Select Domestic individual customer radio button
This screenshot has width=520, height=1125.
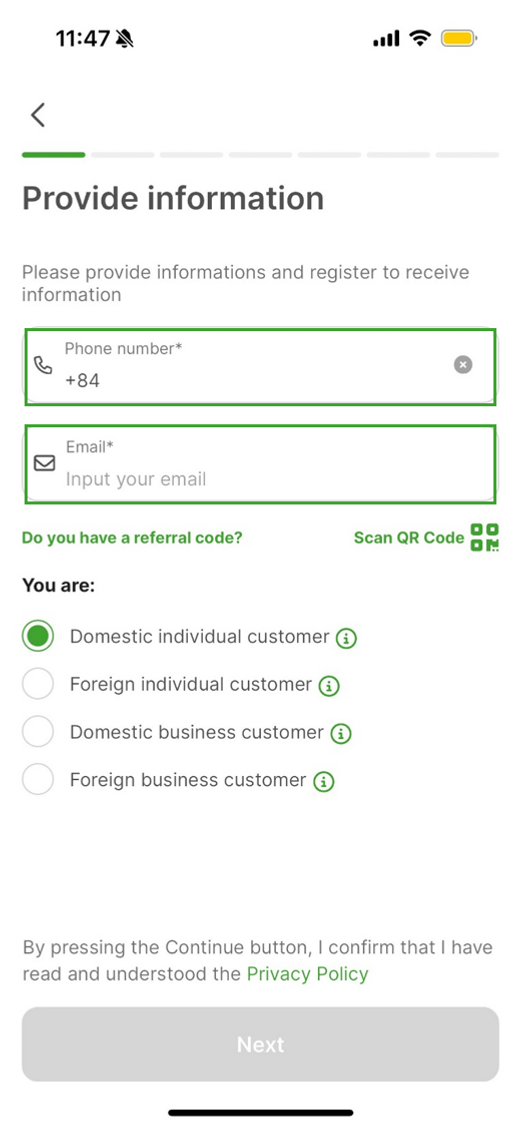[x=38, y=636]
